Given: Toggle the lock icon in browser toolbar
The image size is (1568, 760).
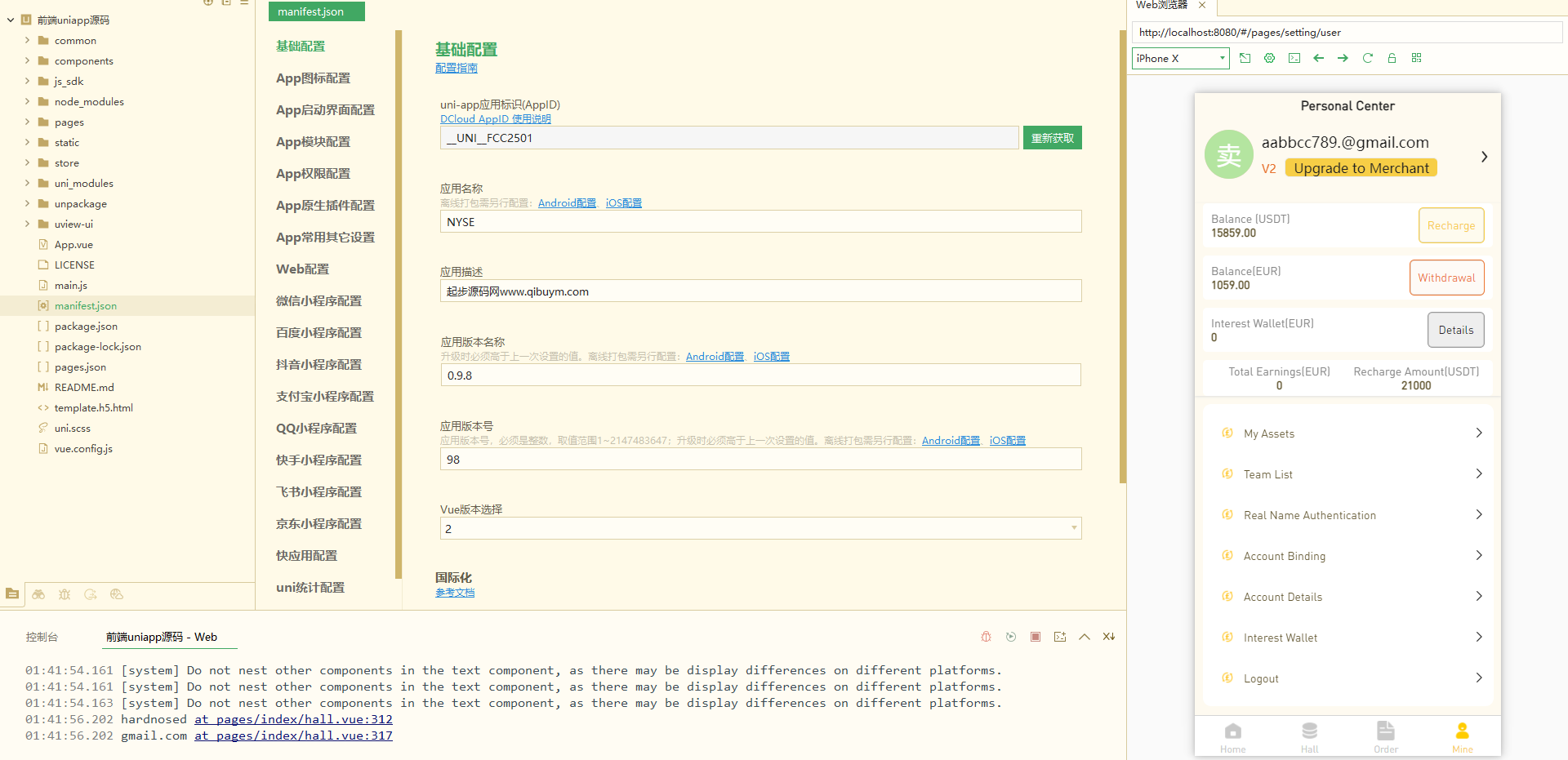Looking at the screenshot, I should (1392, 58).
